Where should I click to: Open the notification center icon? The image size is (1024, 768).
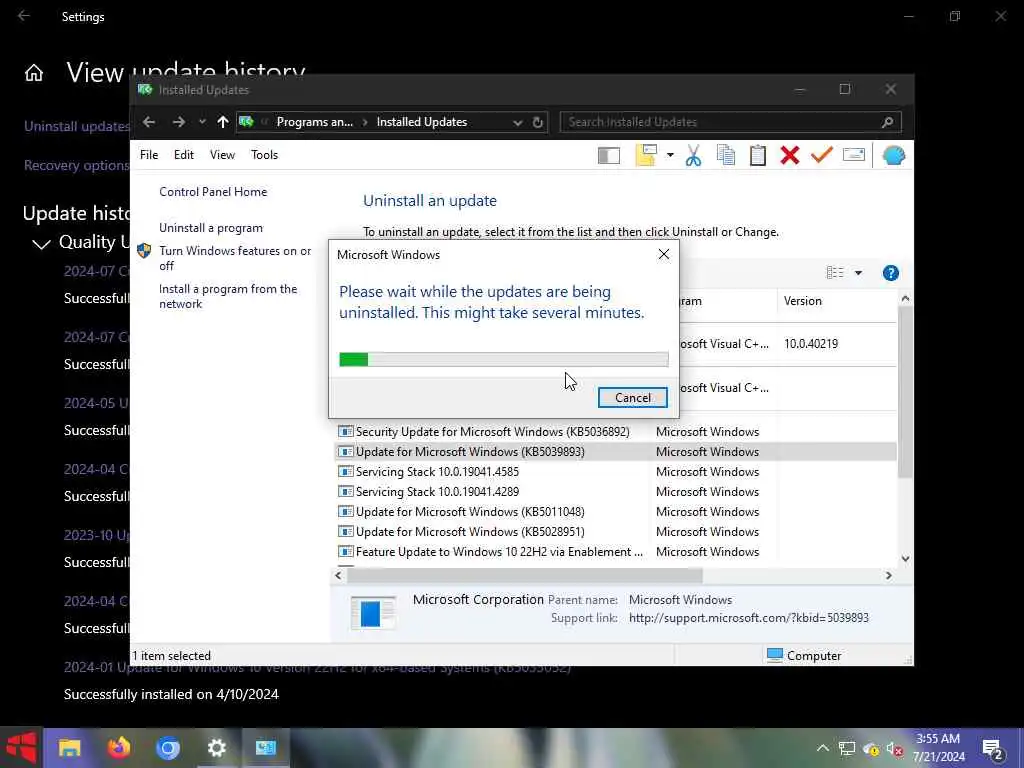coord(993,749)
